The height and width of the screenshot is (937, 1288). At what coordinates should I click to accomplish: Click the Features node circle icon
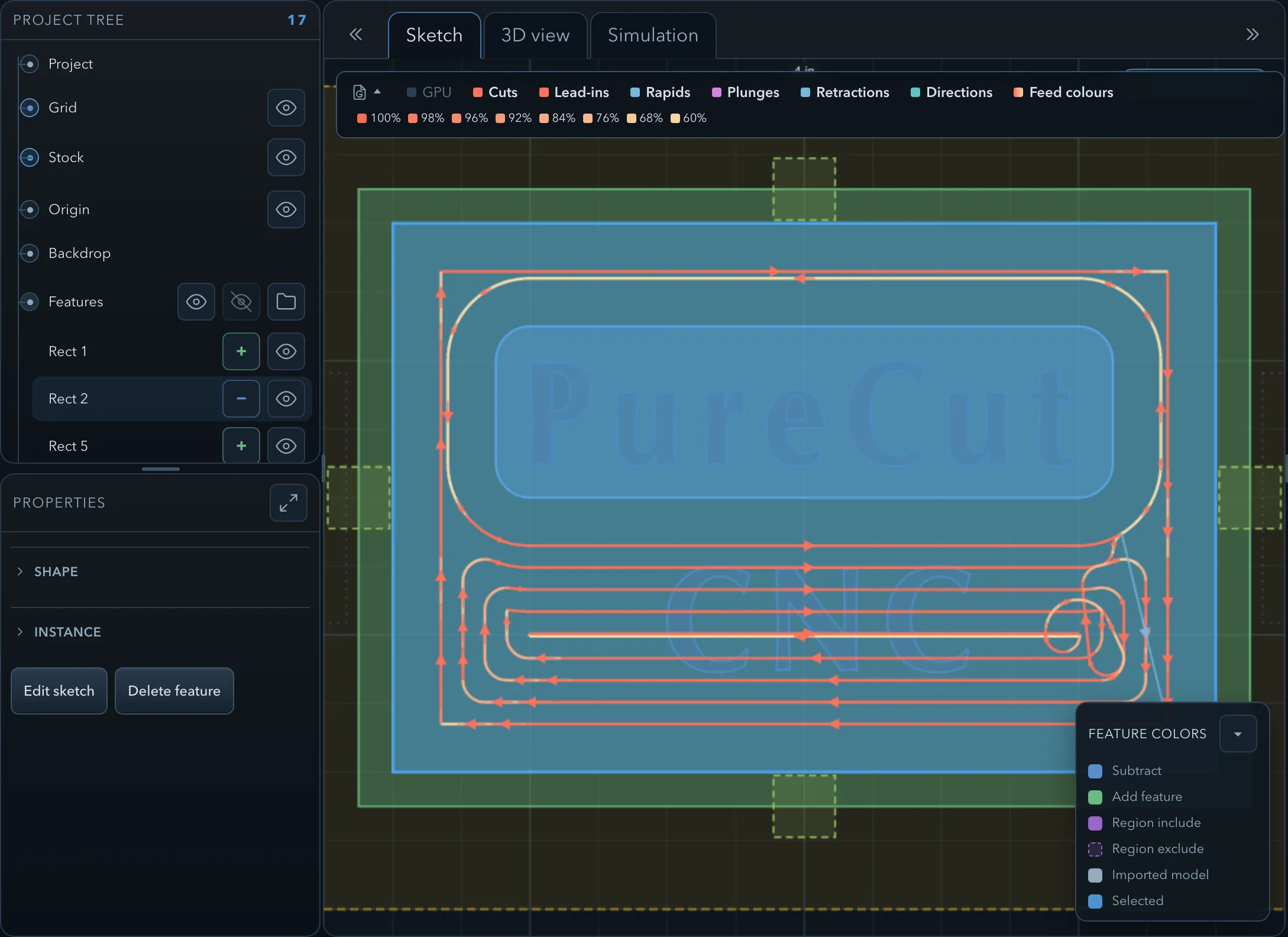[30, 302]
